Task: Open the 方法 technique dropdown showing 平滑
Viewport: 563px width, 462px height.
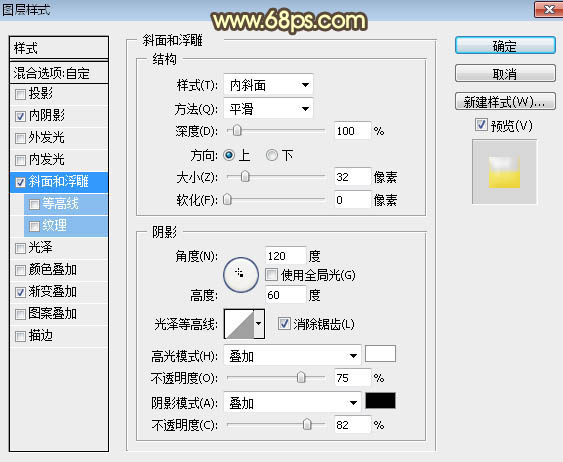Action: tap(268, 108)
